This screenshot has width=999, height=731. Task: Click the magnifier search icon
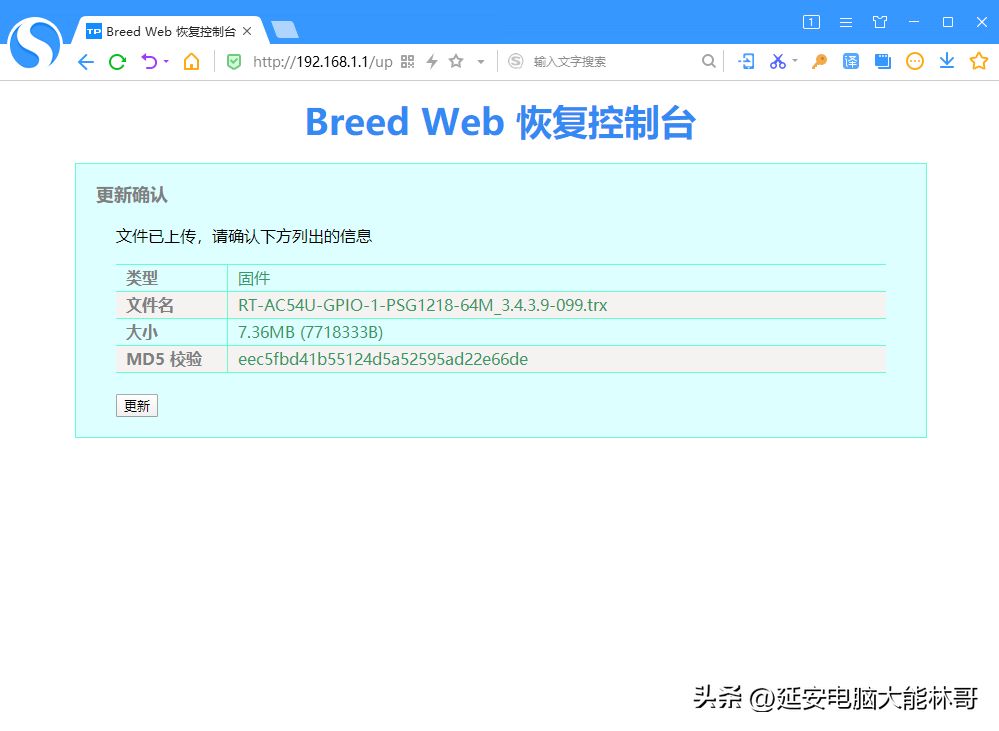(x=708, y=62)
